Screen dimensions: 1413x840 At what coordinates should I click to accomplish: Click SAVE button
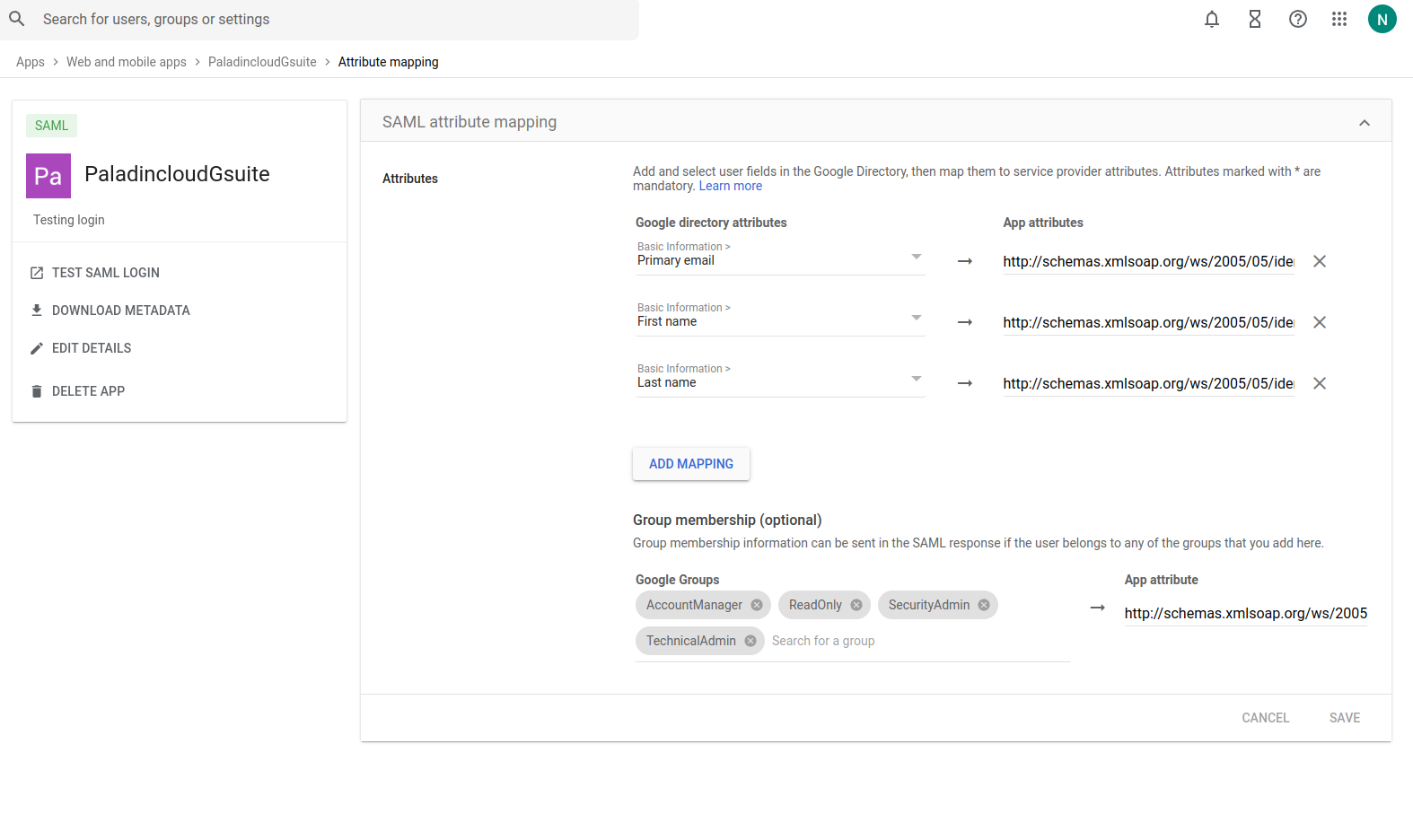tap(1345, 718)
